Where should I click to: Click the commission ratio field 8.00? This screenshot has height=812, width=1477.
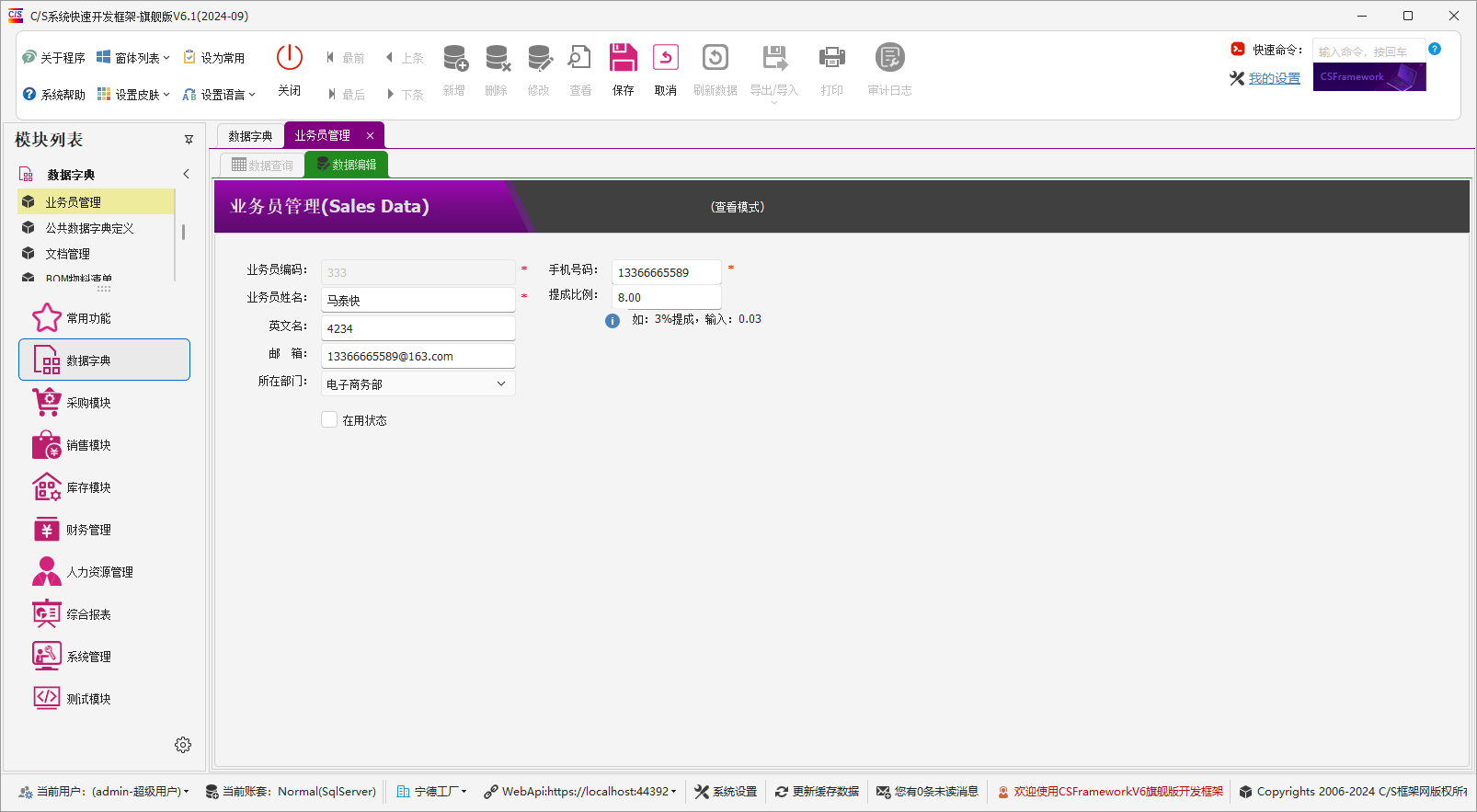pos(667,297)
